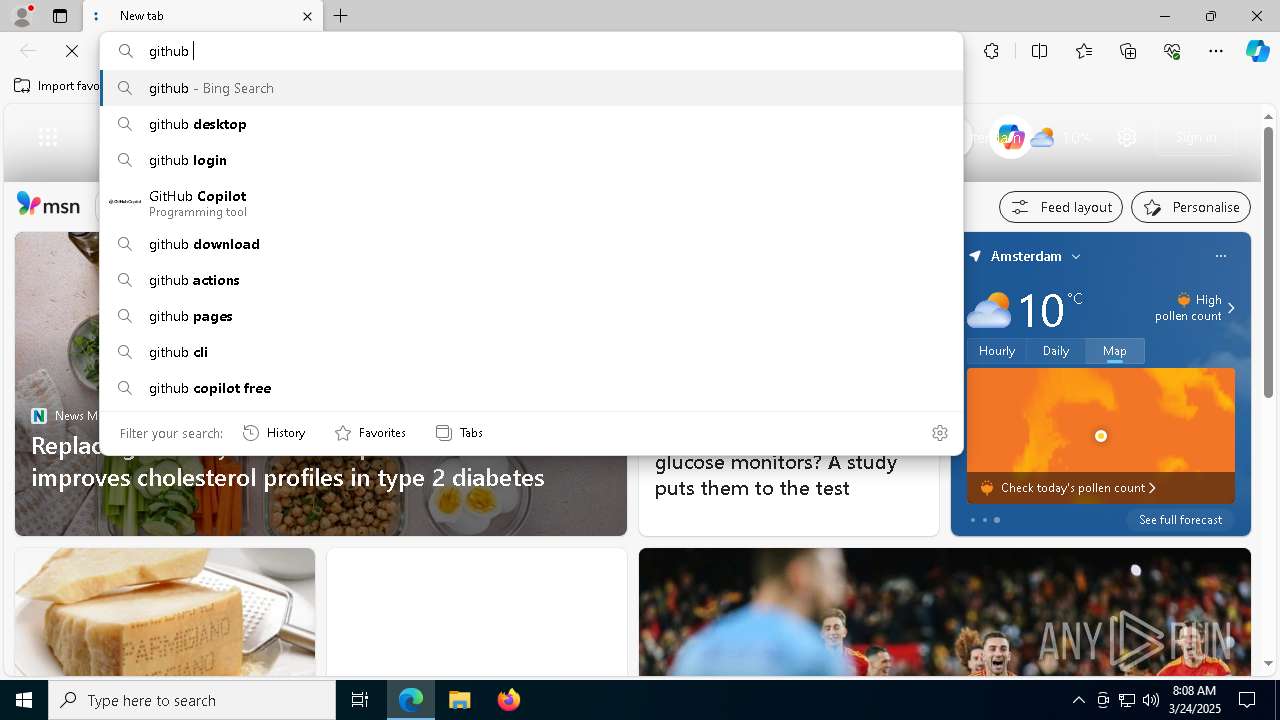Open the volume tray icon

(1151, 700)
